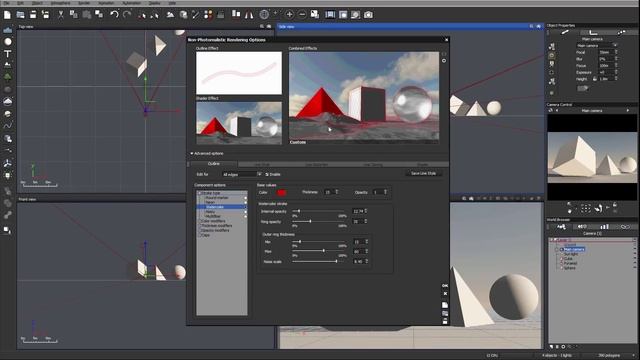Open the Object menu in the menu bar
The image size is (640, 360).
[37, 3]
